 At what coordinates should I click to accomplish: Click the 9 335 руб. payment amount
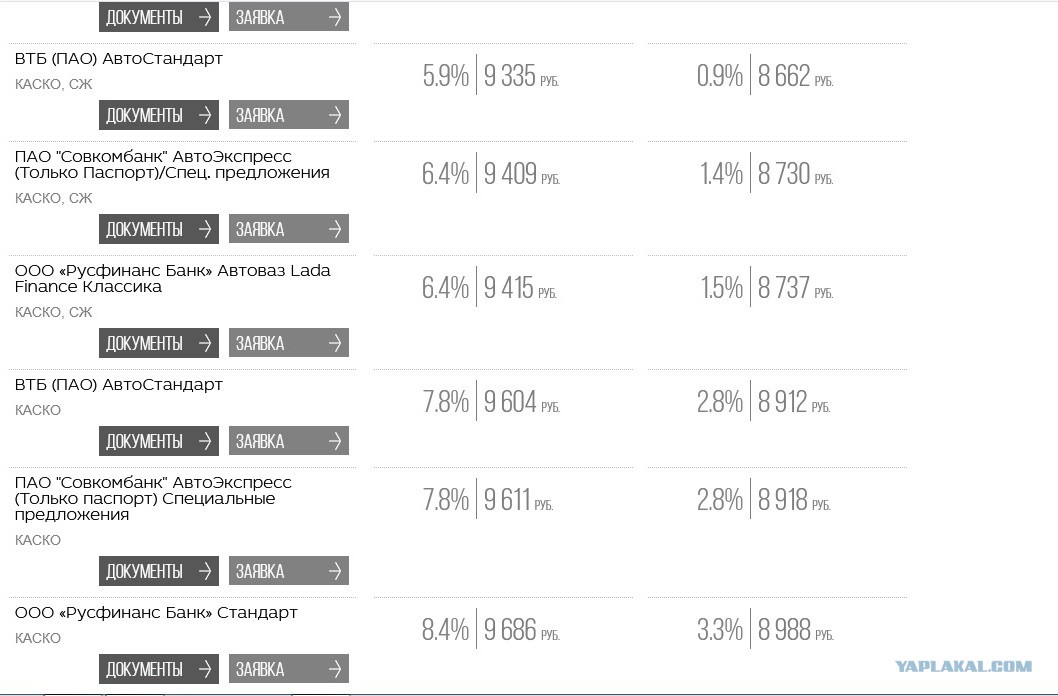click(x=521, y=76)
